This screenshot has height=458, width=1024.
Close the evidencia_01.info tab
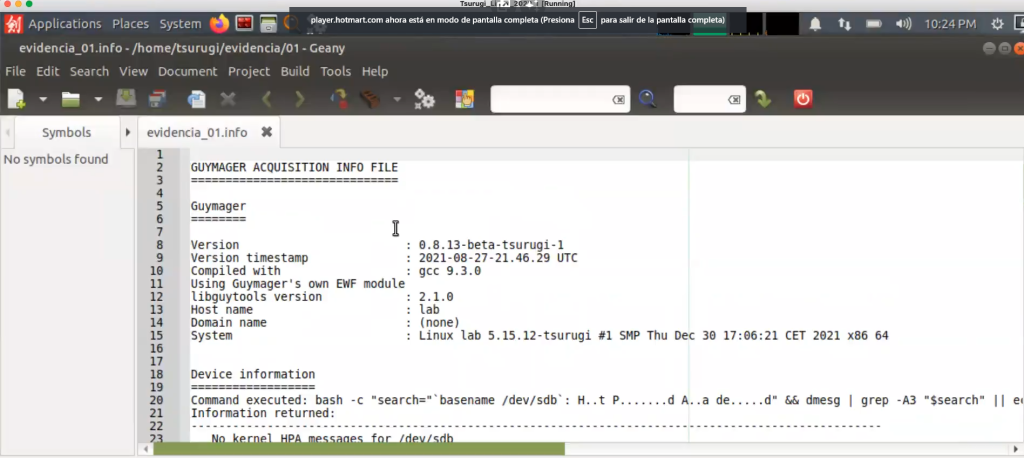(x=266, y=132)
